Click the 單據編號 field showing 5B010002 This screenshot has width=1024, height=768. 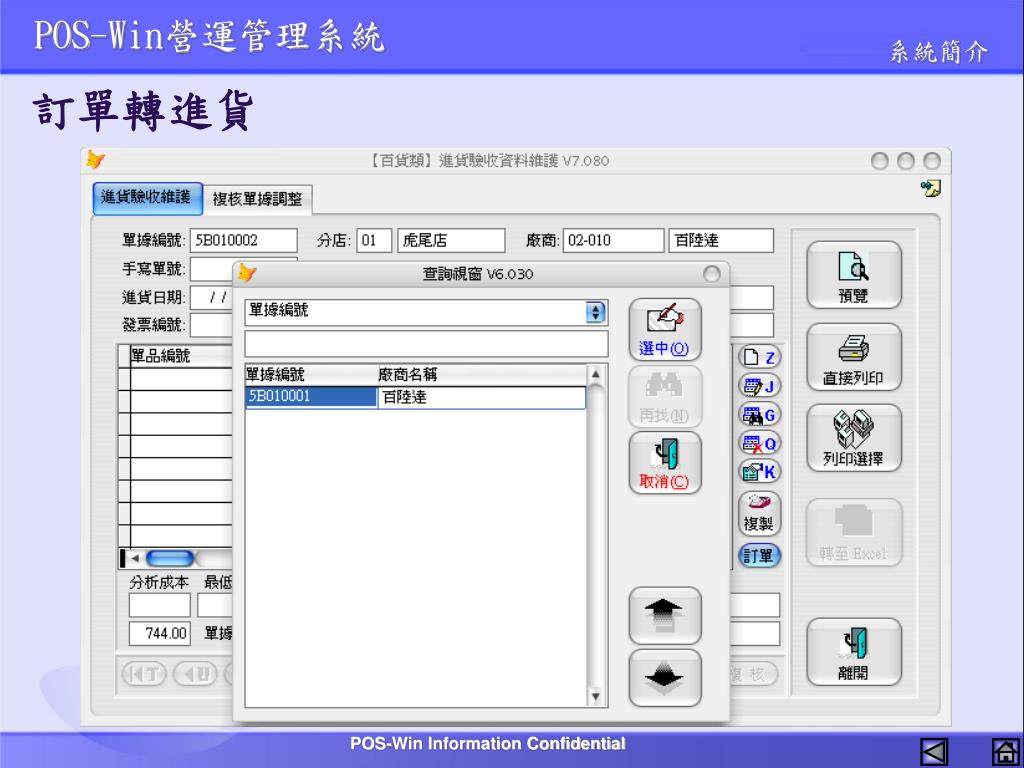[x=244, y=240]
